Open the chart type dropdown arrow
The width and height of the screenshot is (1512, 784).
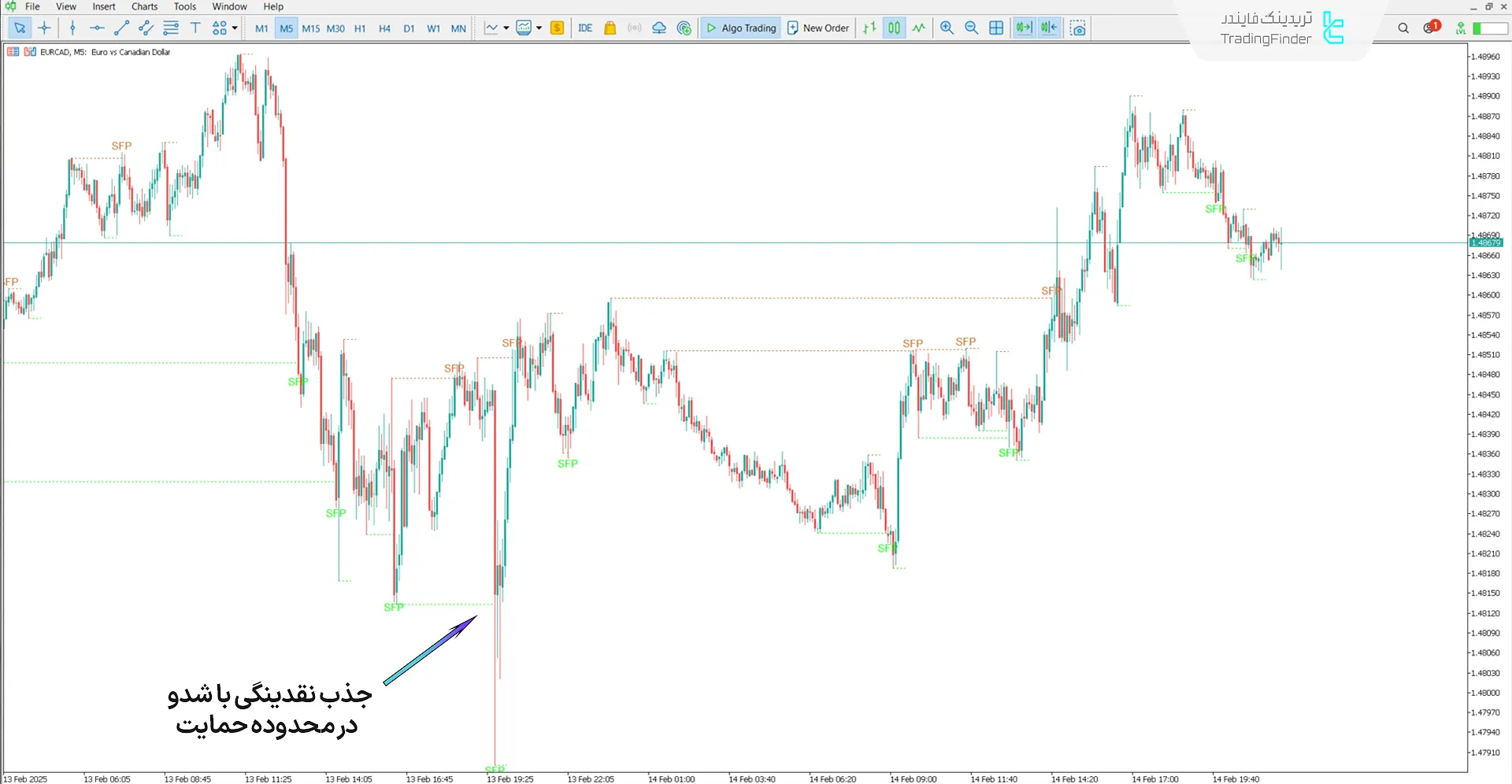(x=506, y=28)
